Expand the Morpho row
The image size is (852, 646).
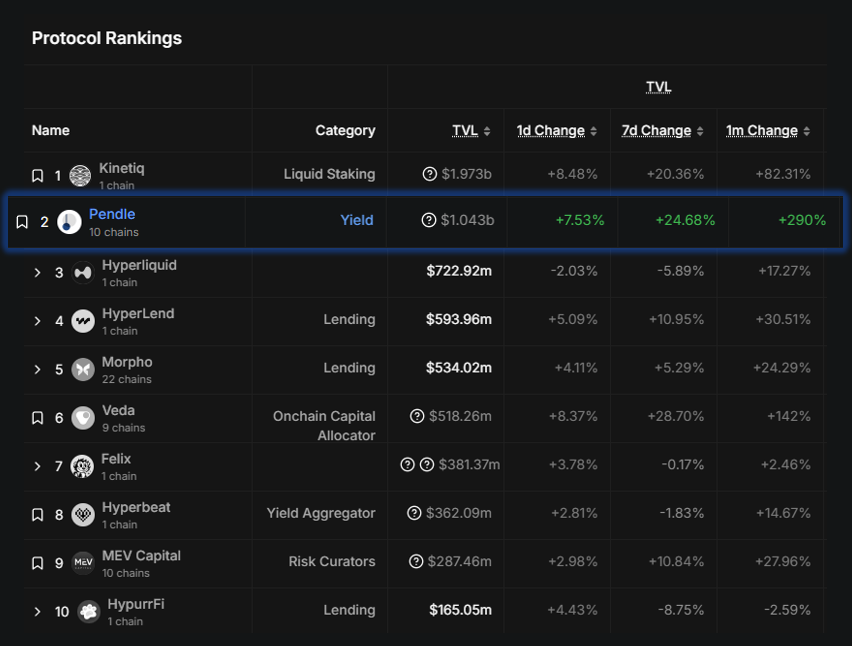(x=37, y=369)
